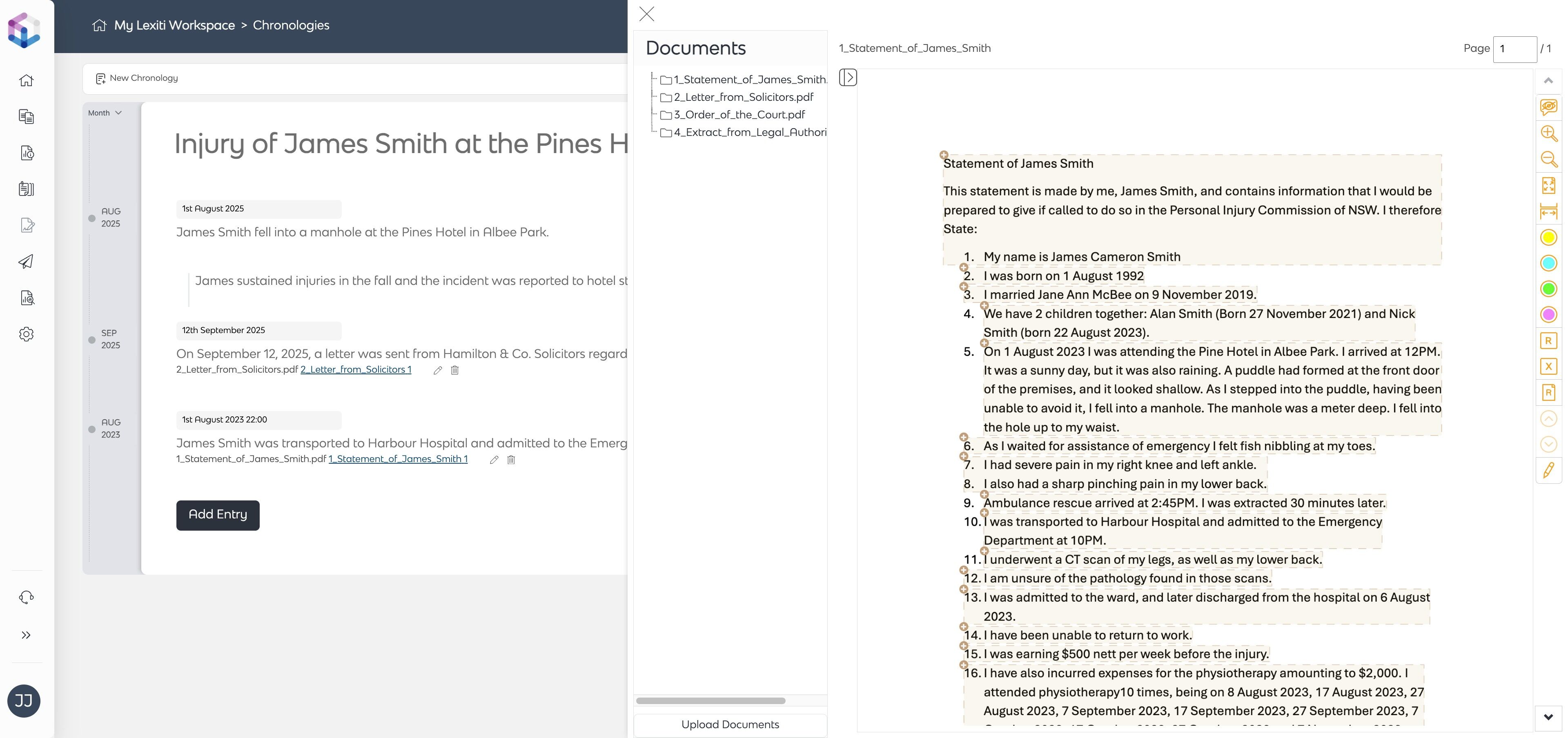Image resolution: width=1568 pixels, height=738 pixels.
Task: Click the page number input field
Action: tap(1514, 49)
